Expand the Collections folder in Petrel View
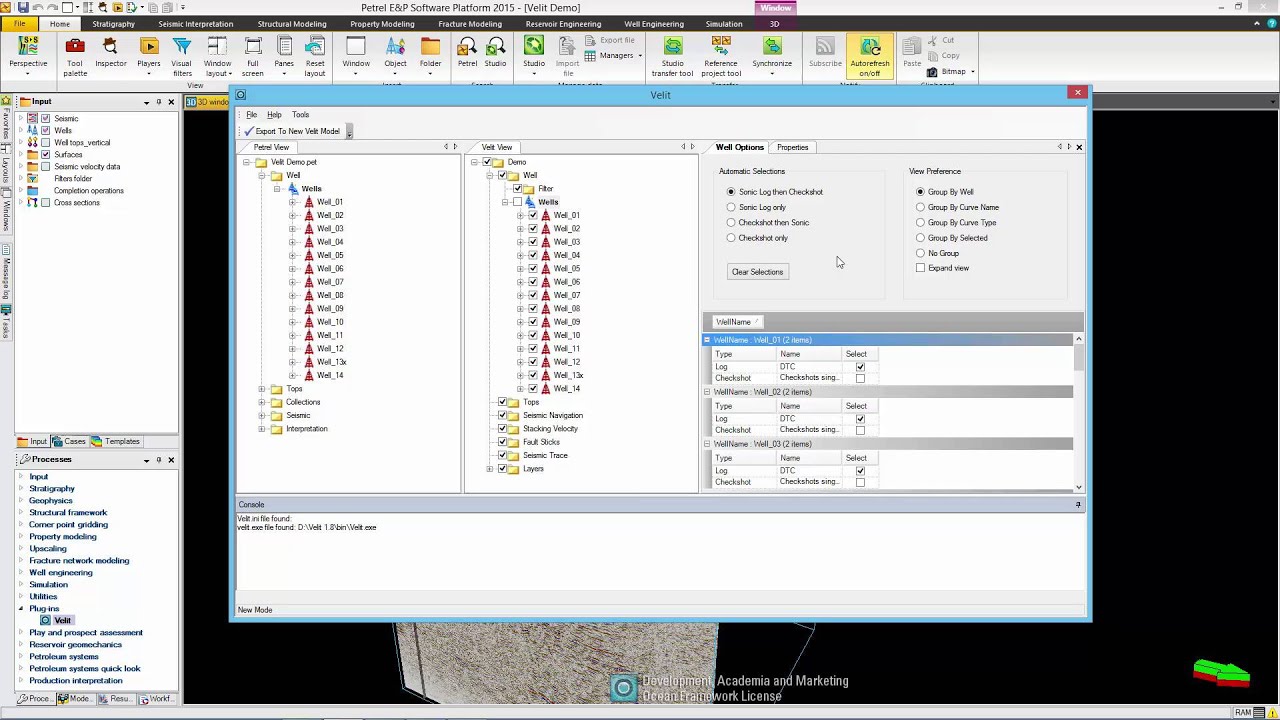 pos(262,402)
